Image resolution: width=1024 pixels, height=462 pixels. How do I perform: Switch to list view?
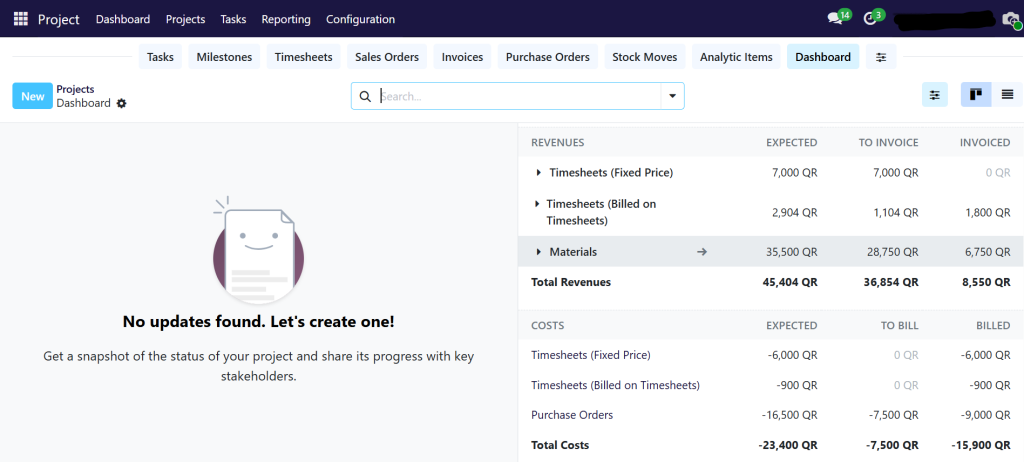(1008, 95)
